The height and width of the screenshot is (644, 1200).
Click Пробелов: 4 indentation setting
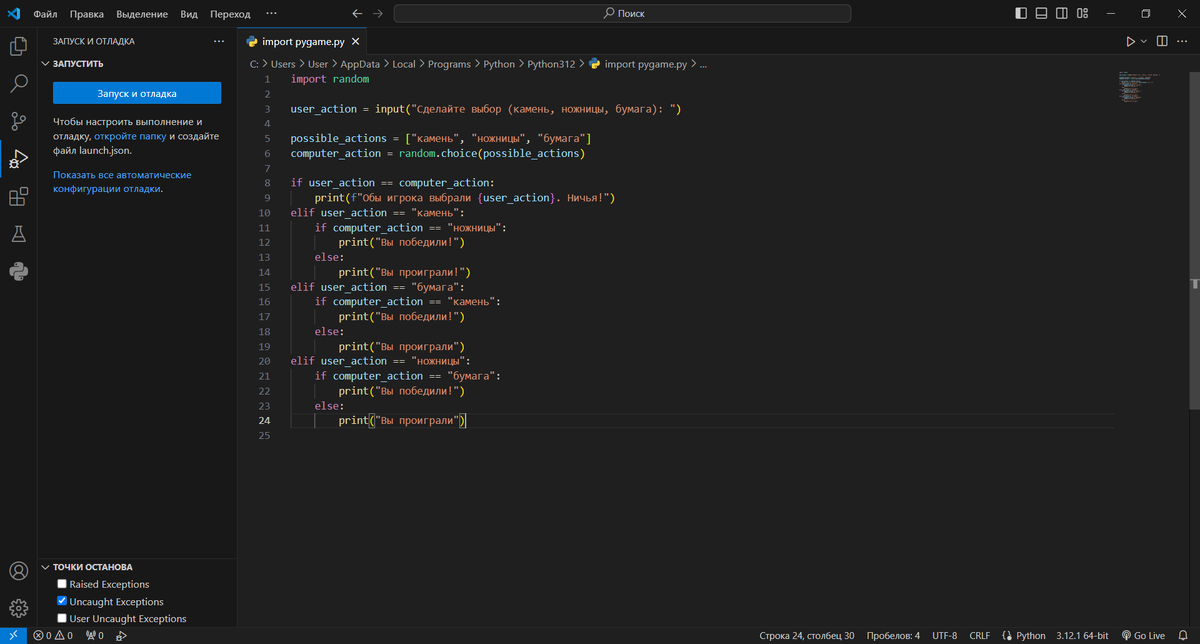click(x=893, y=635)
